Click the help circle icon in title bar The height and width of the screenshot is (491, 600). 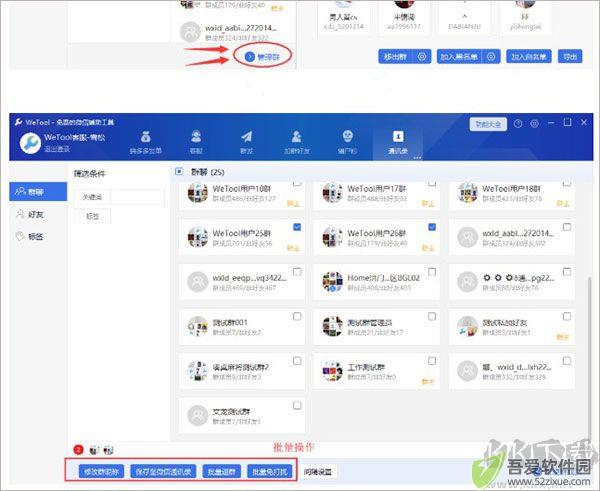(518, 124)
